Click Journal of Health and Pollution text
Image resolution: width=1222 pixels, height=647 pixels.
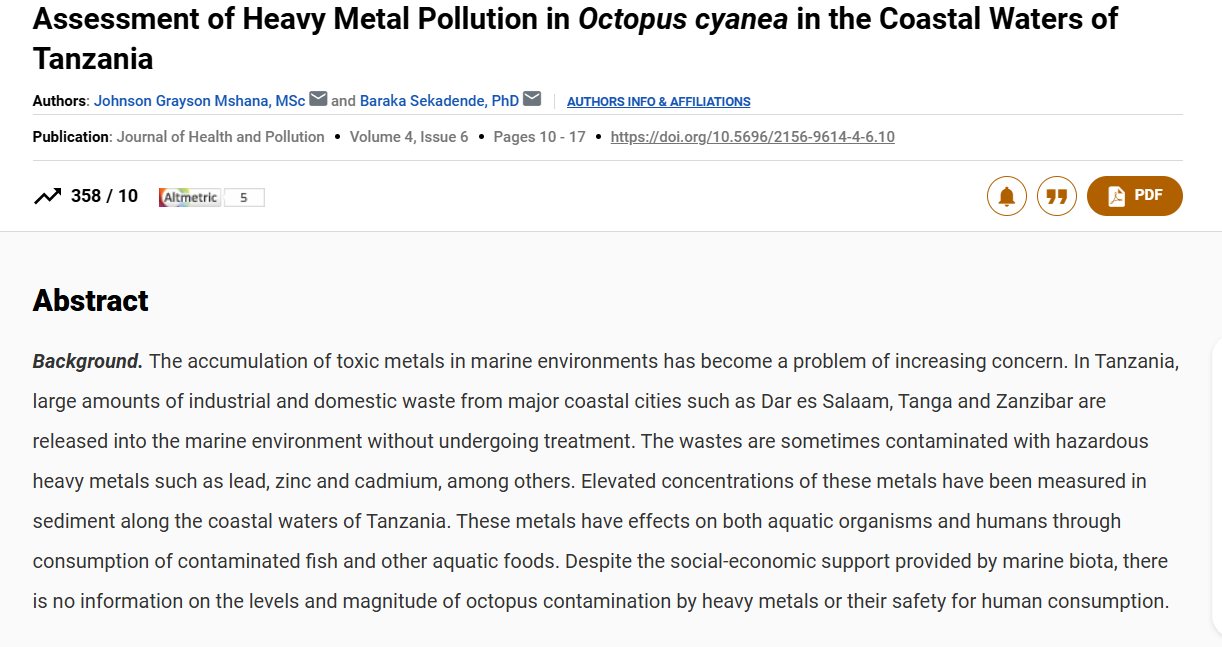[220, 137]
